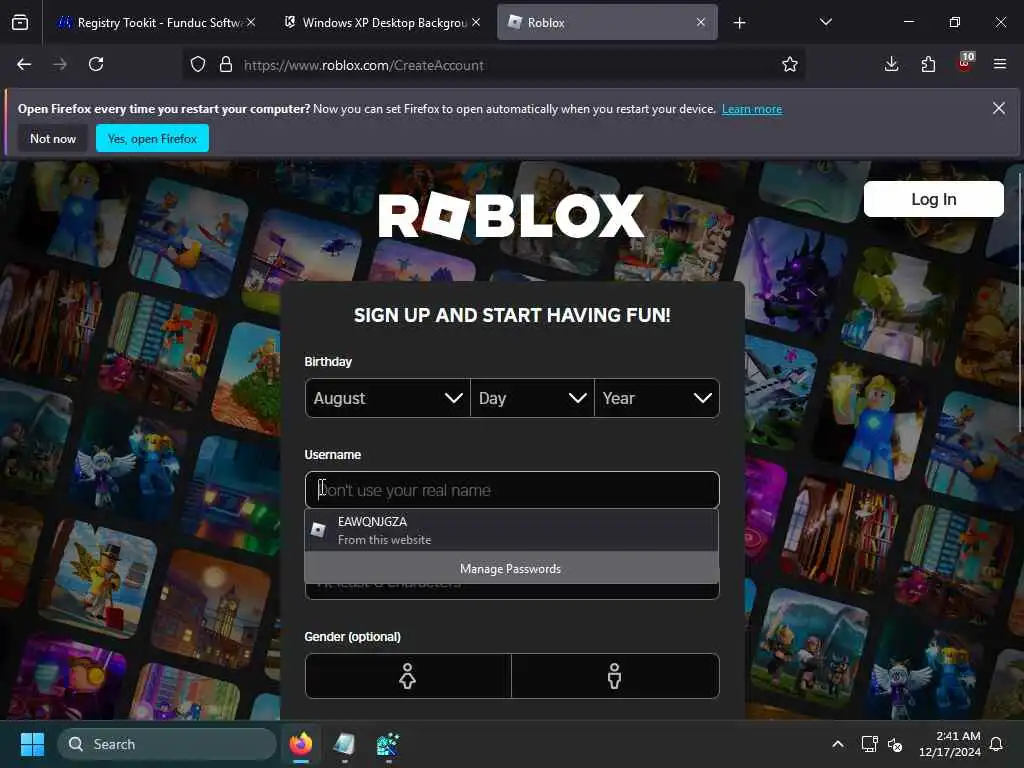Choose saved login EAWQNJGZA

click(x=511, y=530)
